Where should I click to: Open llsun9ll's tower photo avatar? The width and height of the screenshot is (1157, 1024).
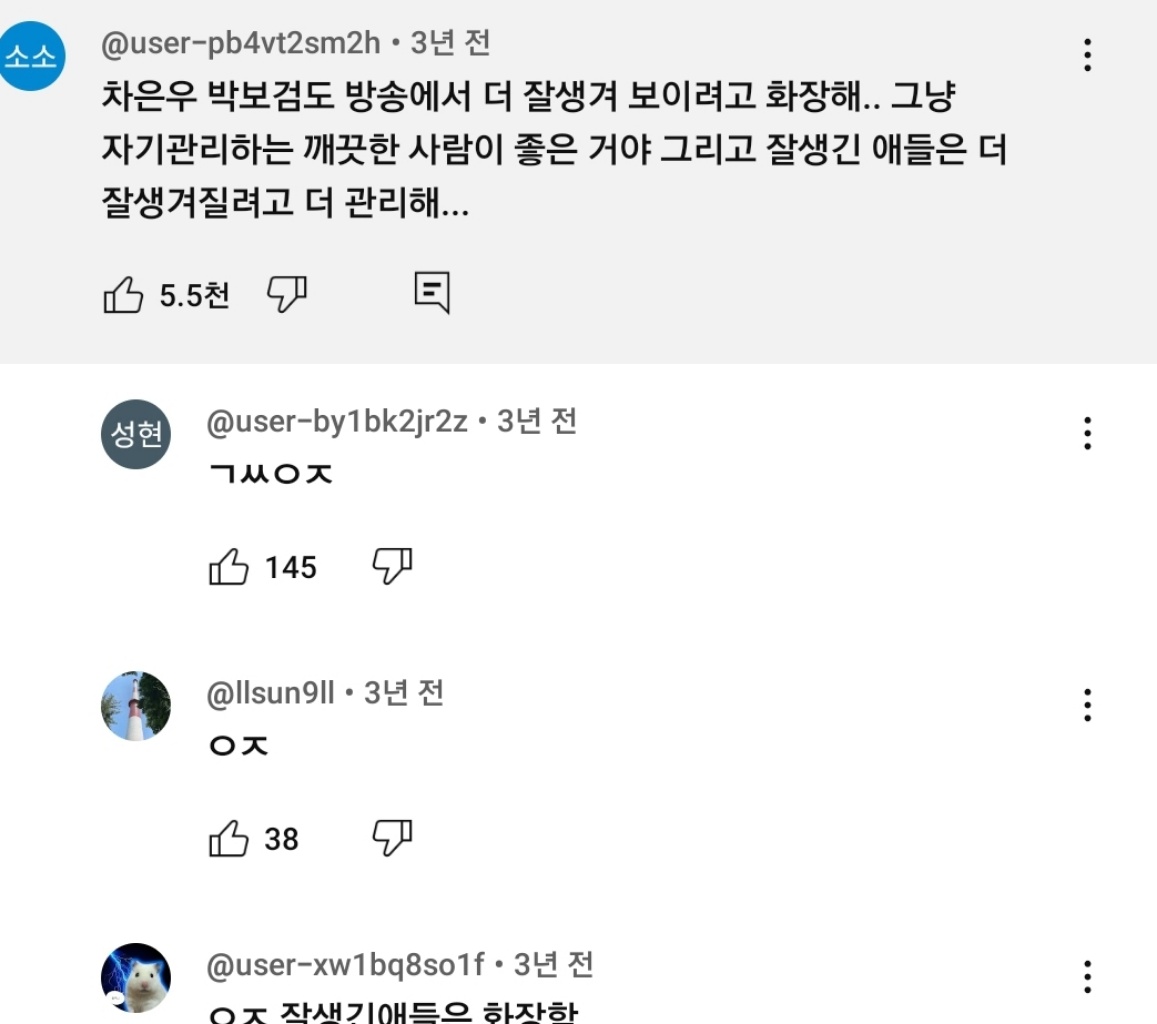(x=136, y=706)
